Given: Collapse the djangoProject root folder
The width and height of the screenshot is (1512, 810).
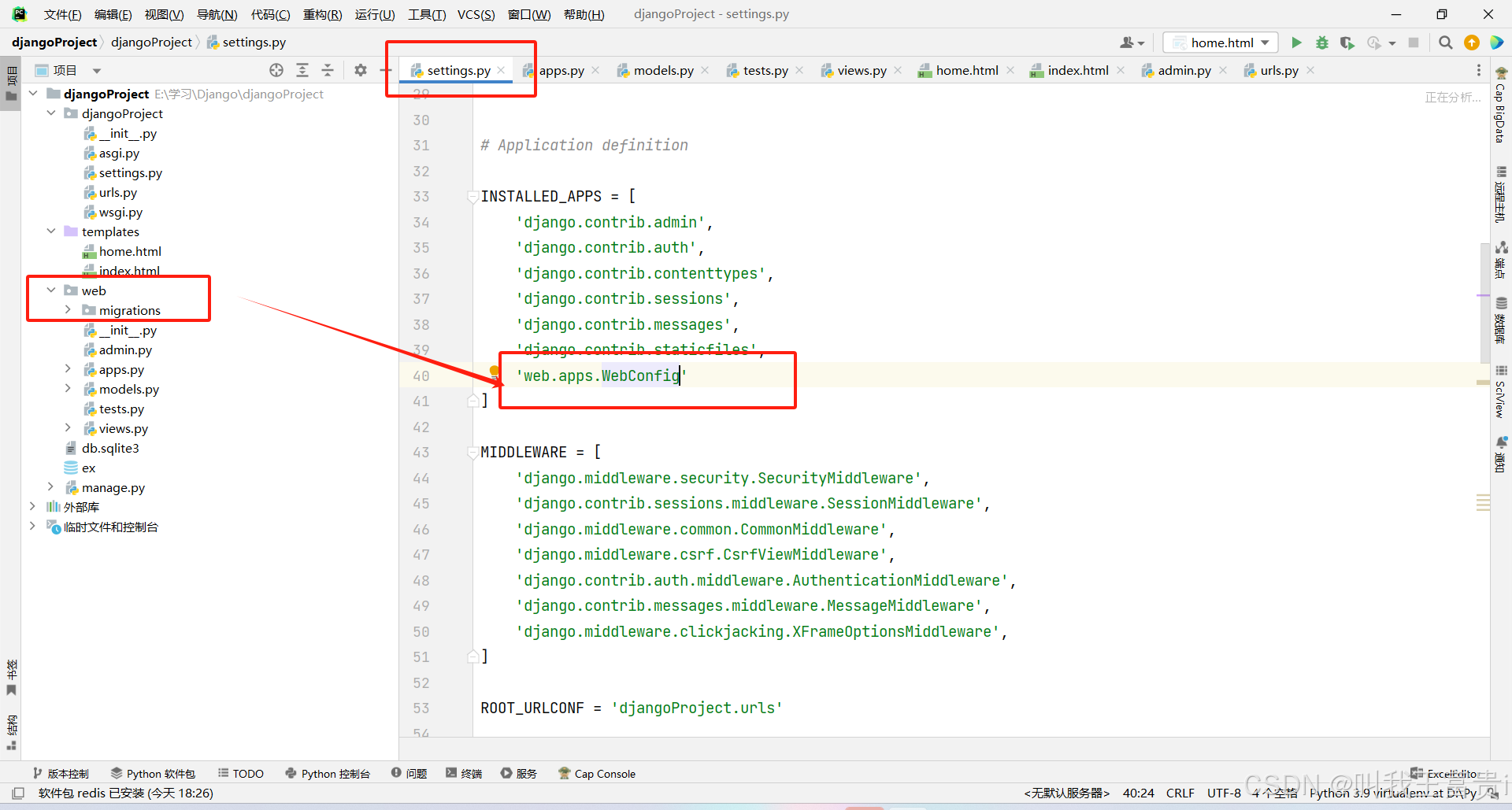Looking at the screenshot, I should (33, 94).
